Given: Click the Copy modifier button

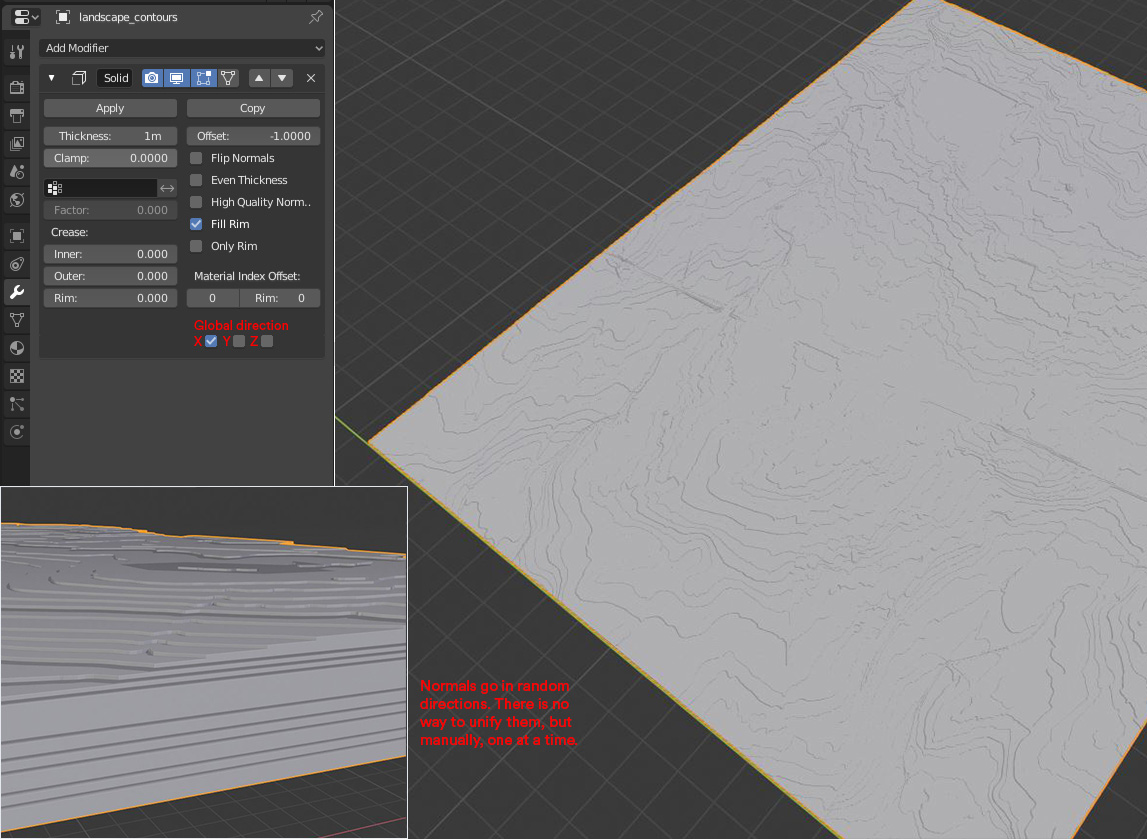Looking at the screenshot, I should [253, 108].
